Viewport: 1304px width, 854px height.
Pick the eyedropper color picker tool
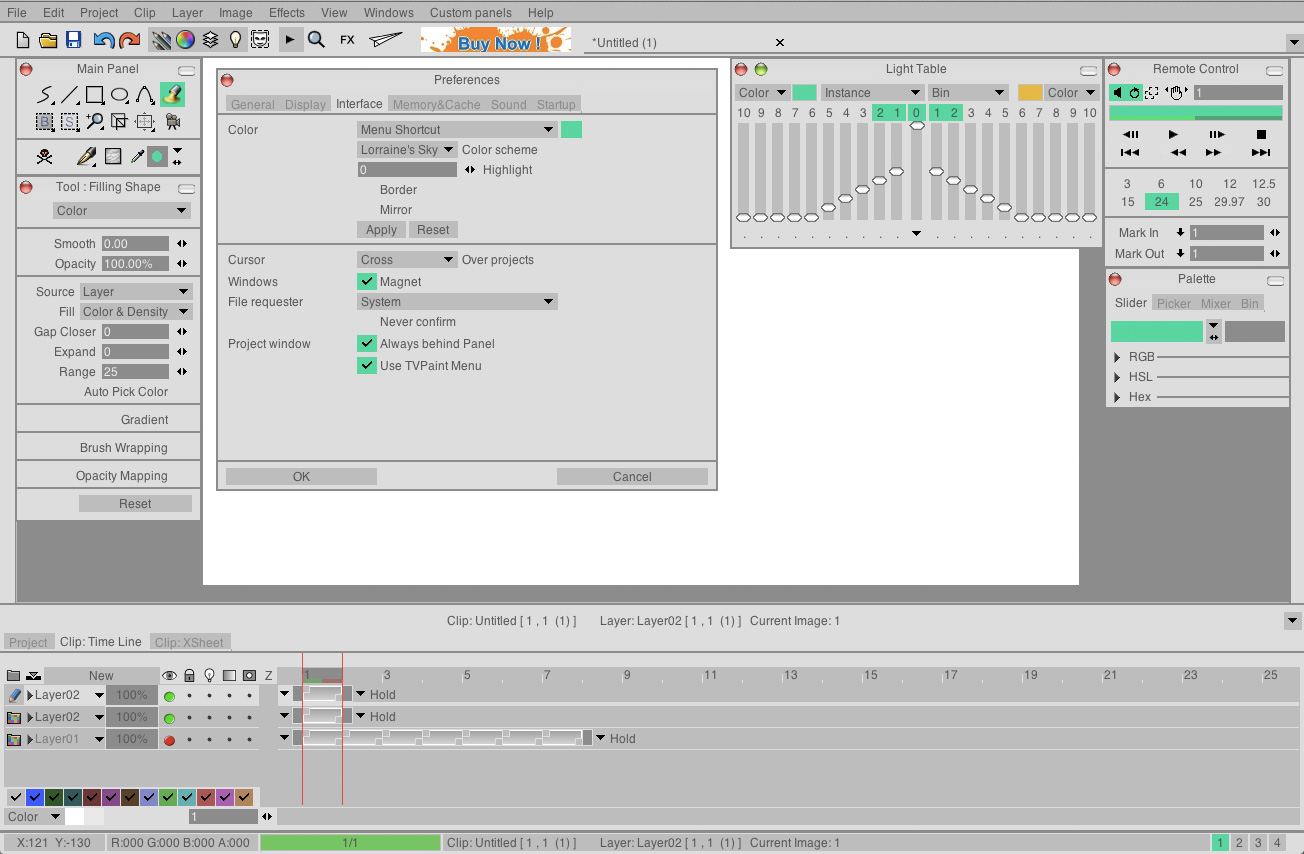[x=138, y=157]
